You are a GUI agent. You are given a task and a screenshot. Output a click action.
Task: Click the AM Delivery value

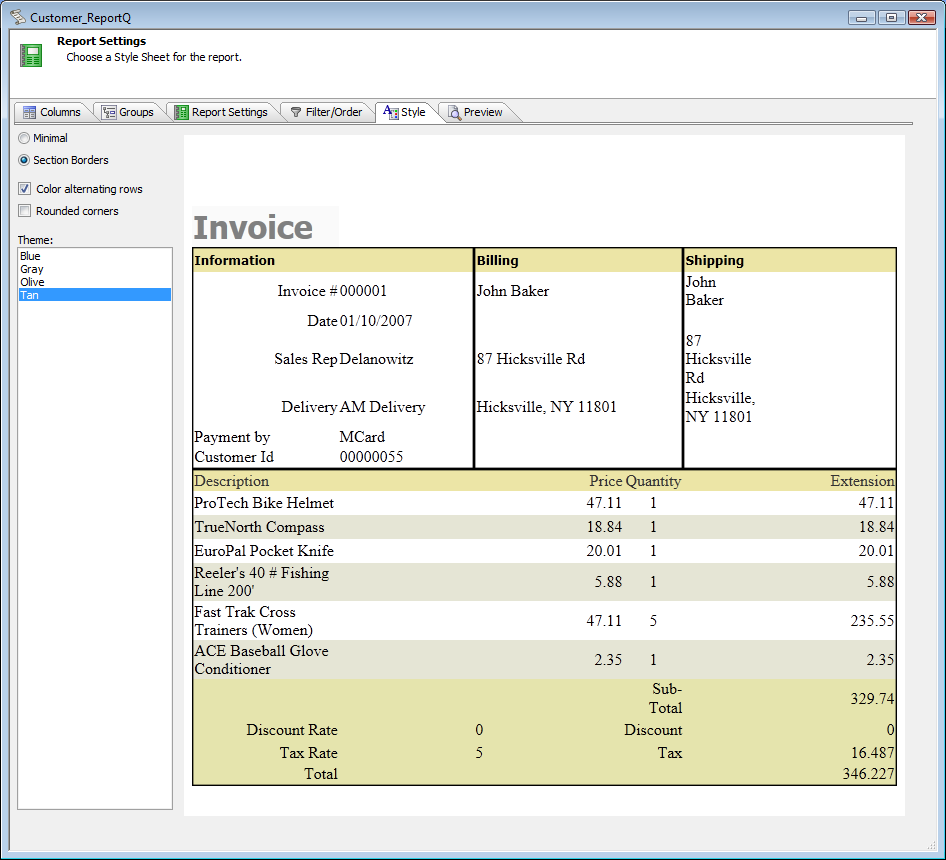(x=382, y=407)
